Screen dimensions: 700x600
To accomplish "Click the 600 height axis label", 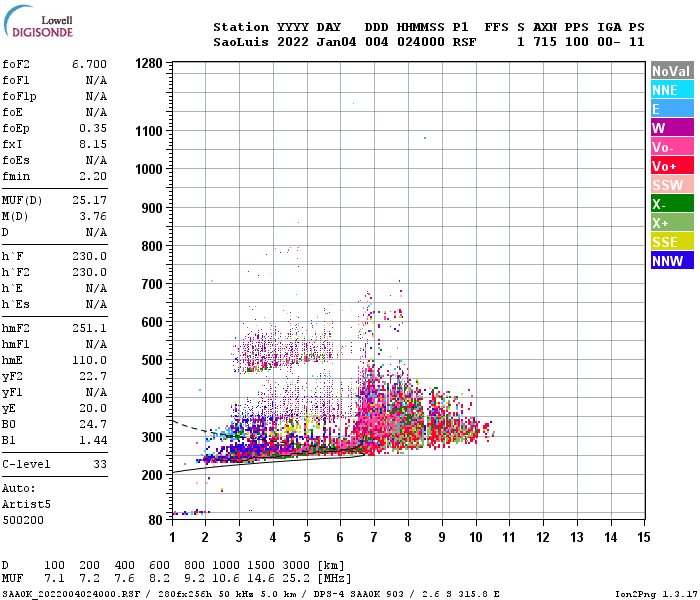I will pos(152,322).
